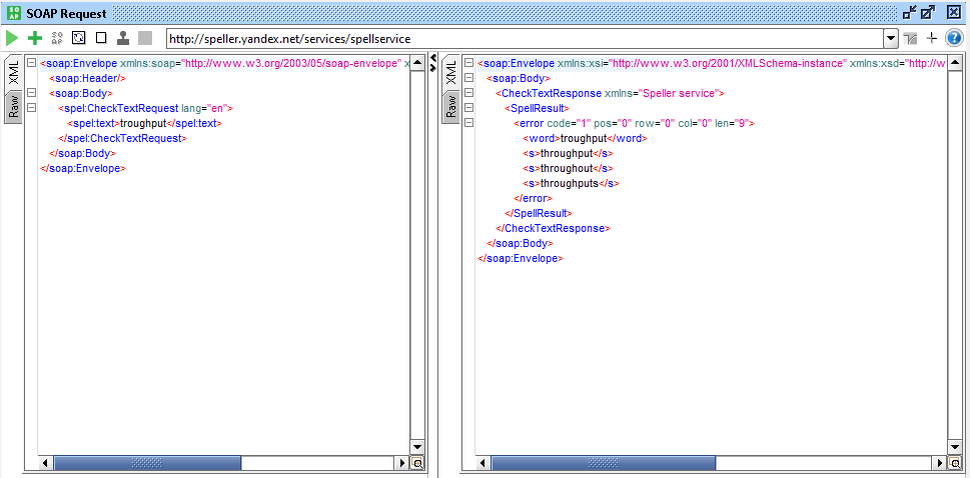Open the endpoint URL dropdown arrow
The width and height of the screenshot is (970, 478).
tap(891, 38)
